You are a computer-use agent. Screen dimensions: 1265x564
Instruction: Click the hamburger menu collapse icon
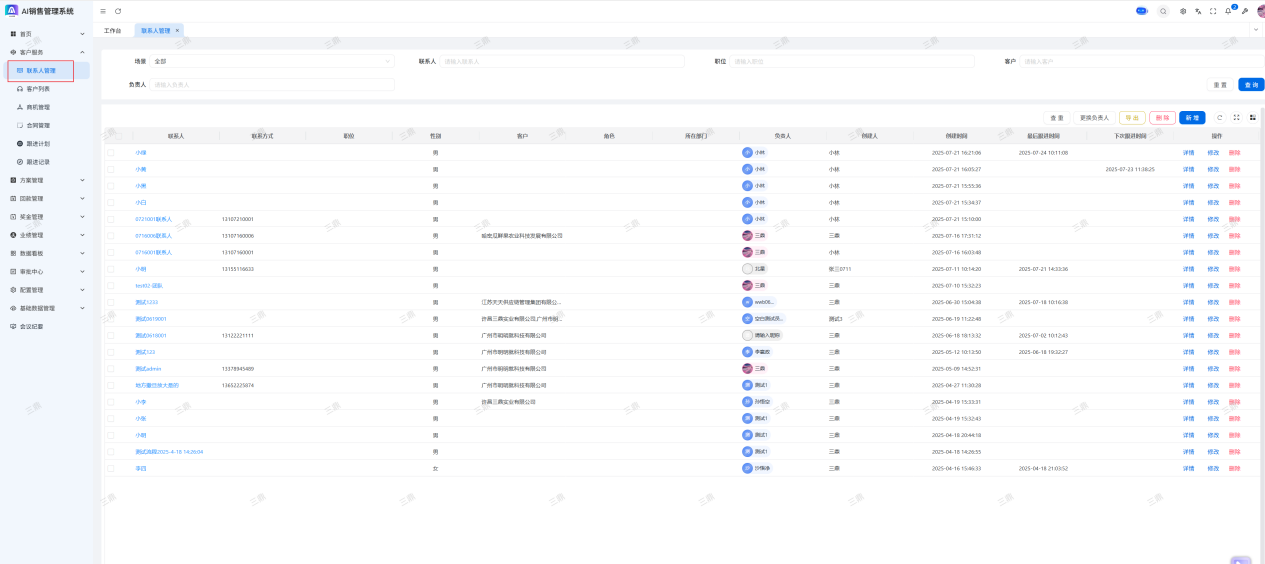coord(103,11)
